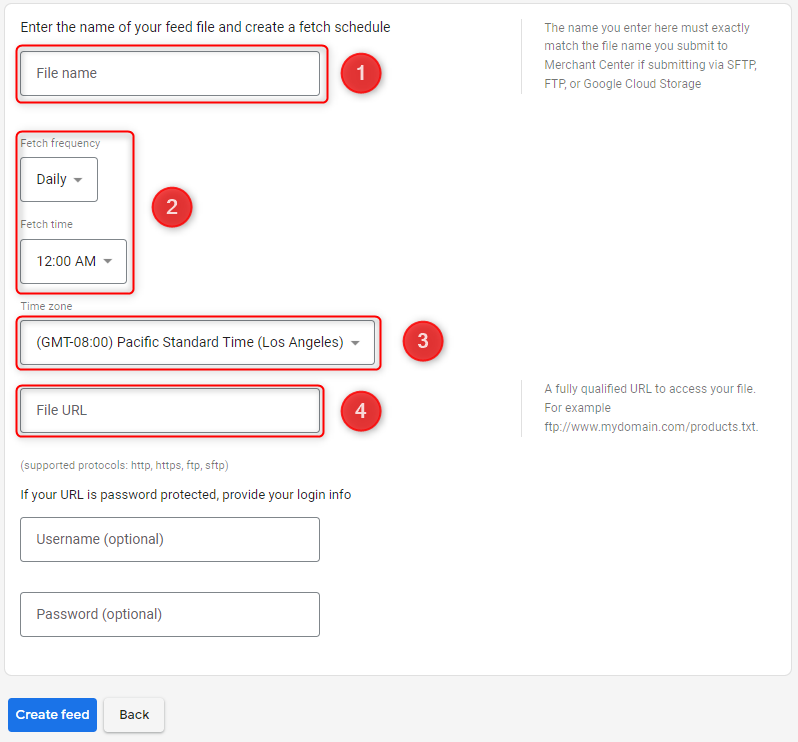
Task: Click the File name input field
Action: (x=170, y=73)
